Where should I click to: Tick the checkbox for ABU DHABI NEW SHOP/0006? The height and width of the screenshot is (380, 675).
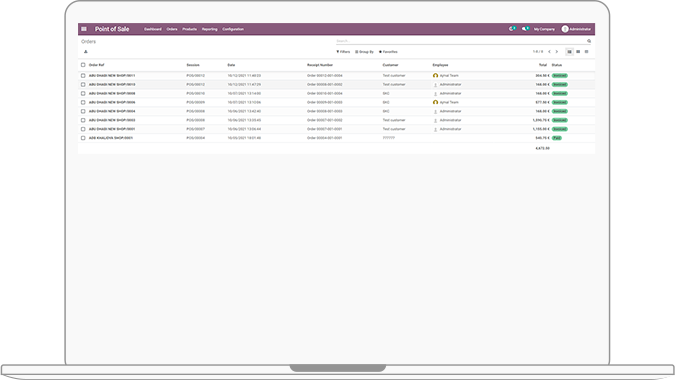(83, 102)
